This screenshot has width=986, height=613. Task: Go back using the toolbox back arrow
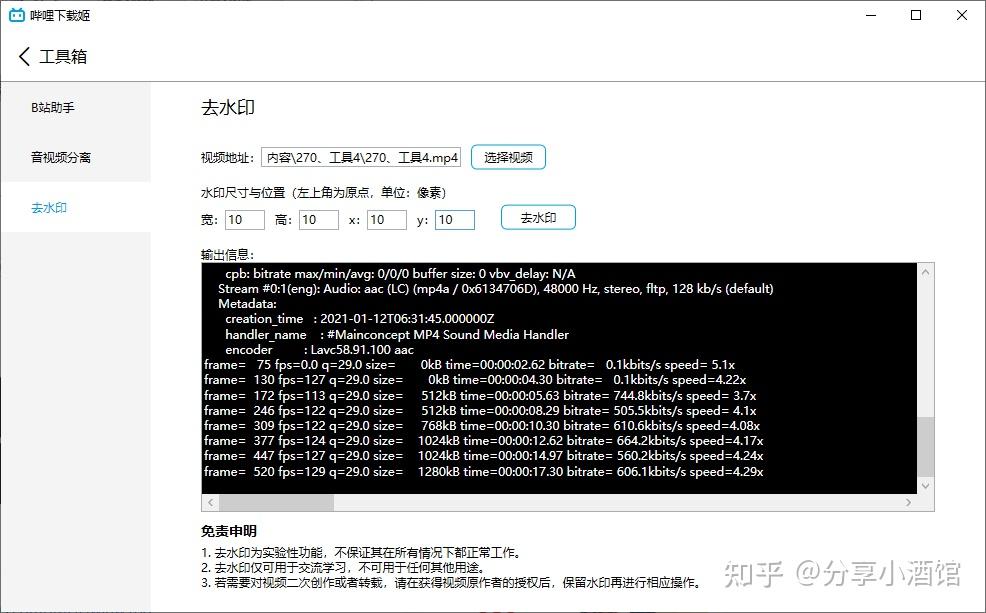24,57
